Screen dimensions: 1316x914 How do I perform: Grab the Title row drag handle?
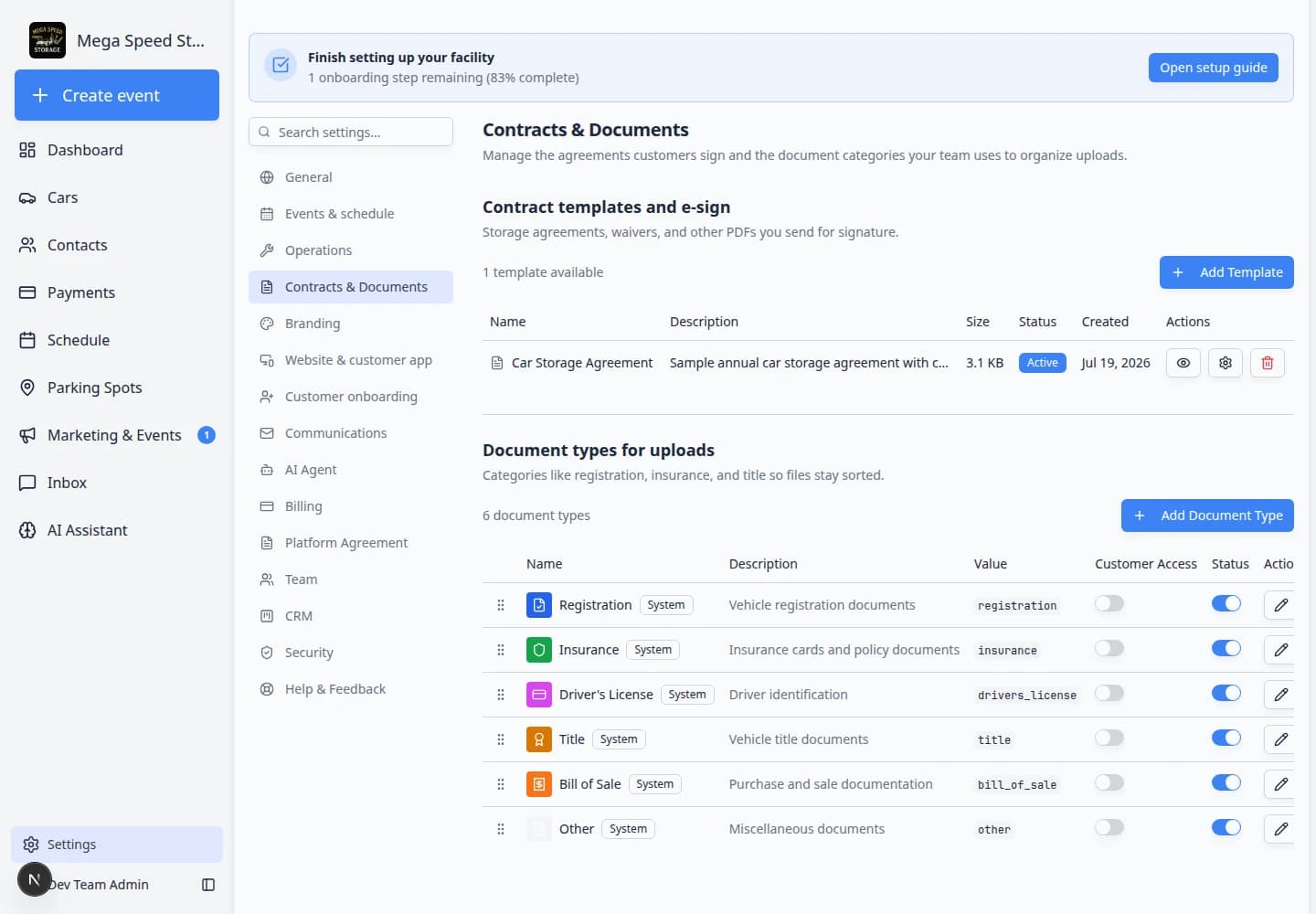click(501, 739)
